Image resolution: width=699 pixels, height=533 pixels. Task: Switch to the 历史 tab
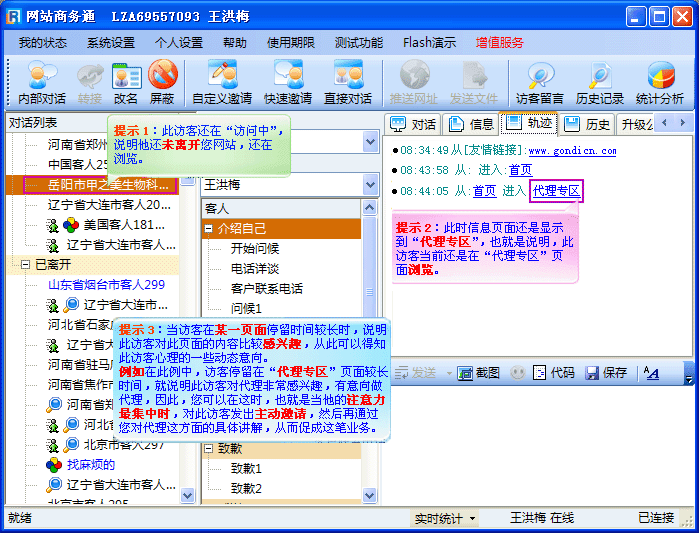[x=588, y=124]
